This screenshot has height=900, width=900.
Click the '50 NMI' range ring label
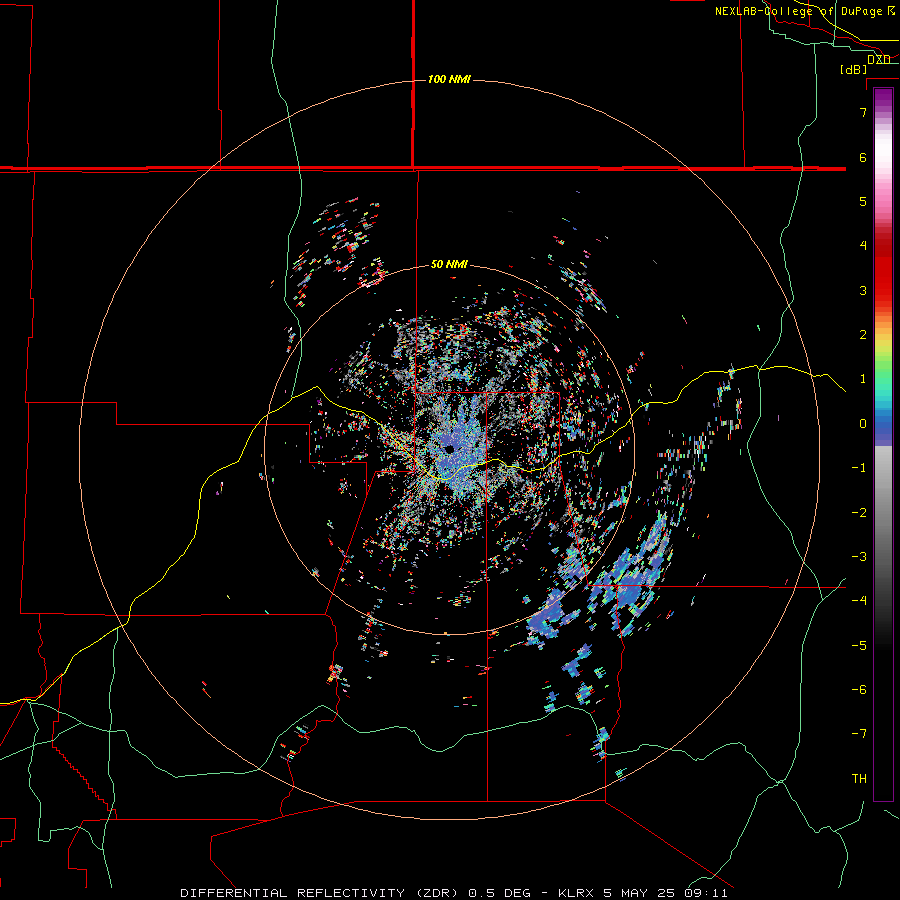coord(449,265)
